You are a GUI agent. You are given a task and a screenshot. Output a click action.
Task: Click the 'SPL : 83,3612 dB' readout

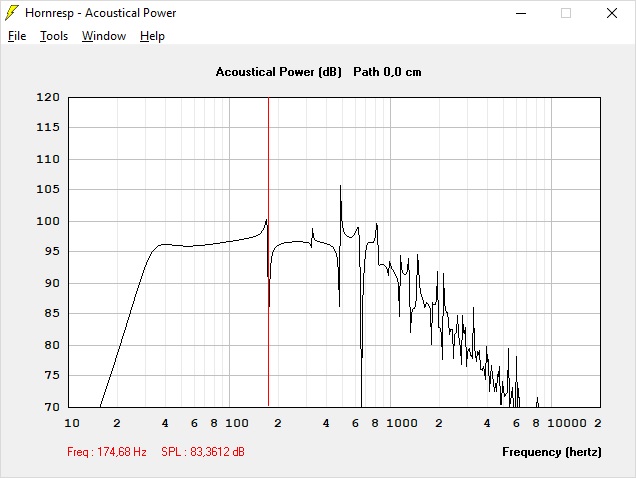(x=202, y=452)
